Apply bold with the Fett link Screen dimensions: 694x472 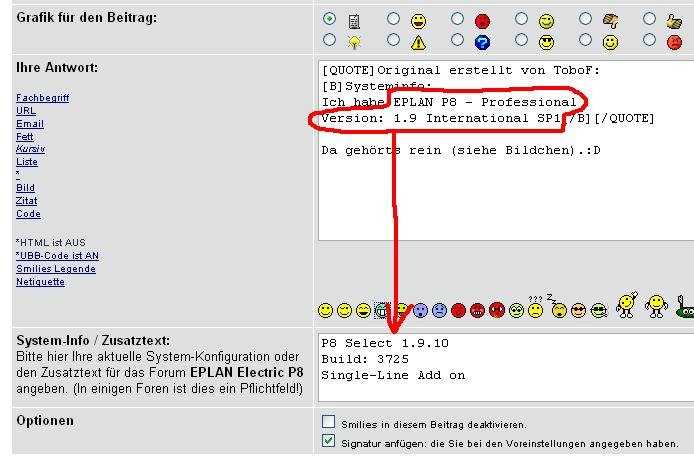coord(25,136)
